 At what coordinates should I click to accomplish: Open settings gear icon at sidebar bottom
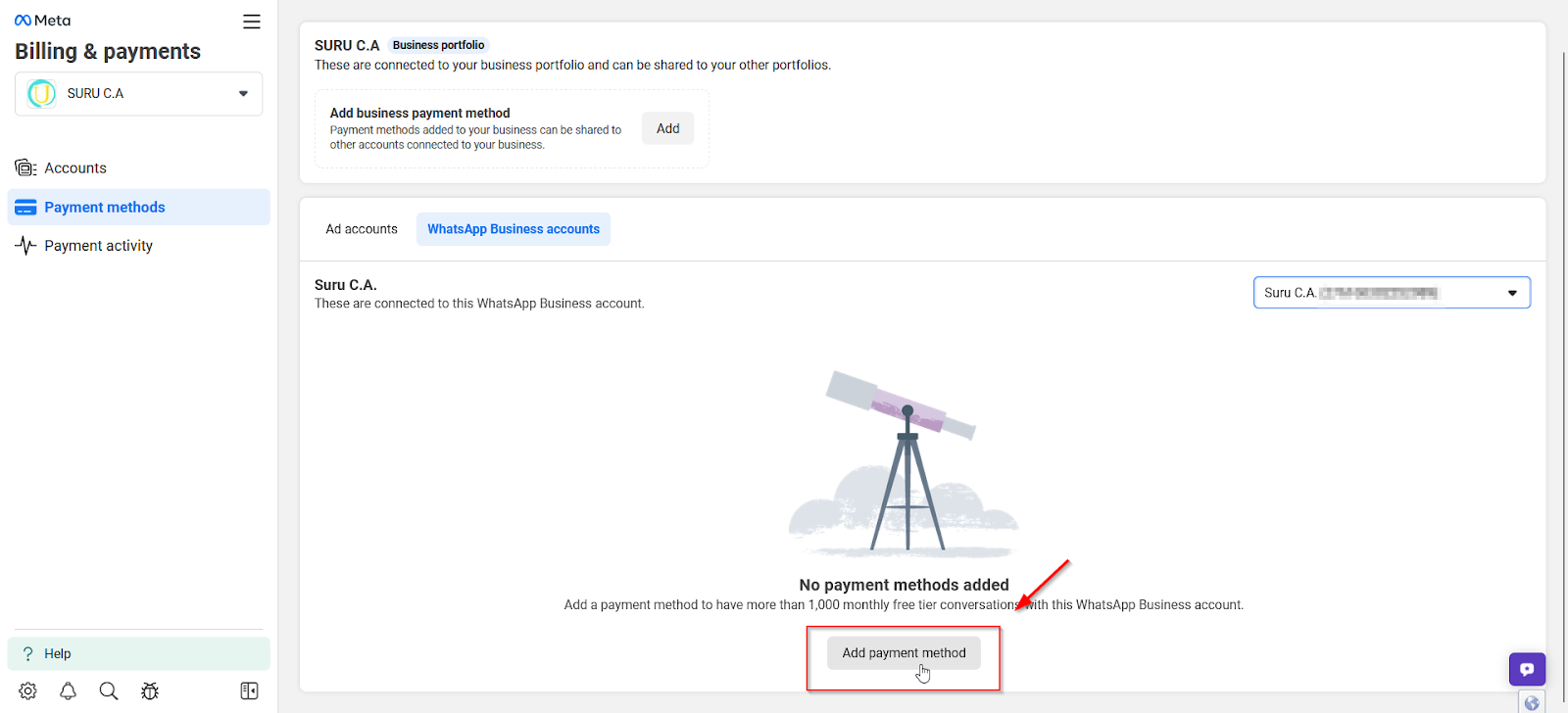pos(27,691)
